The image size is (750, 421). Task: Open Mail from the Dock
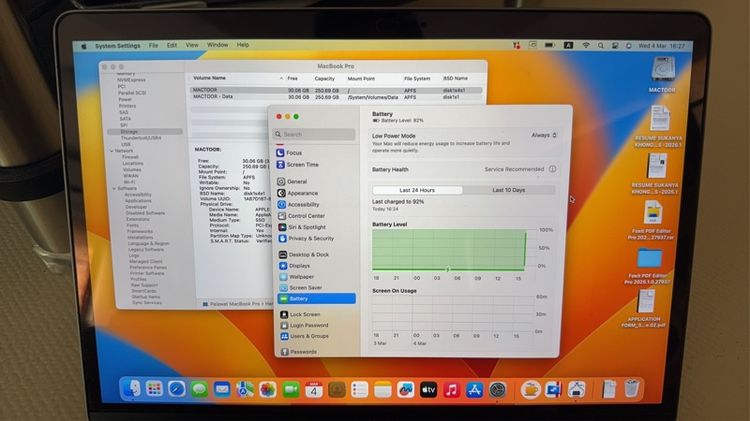click(x=221, y=389)
